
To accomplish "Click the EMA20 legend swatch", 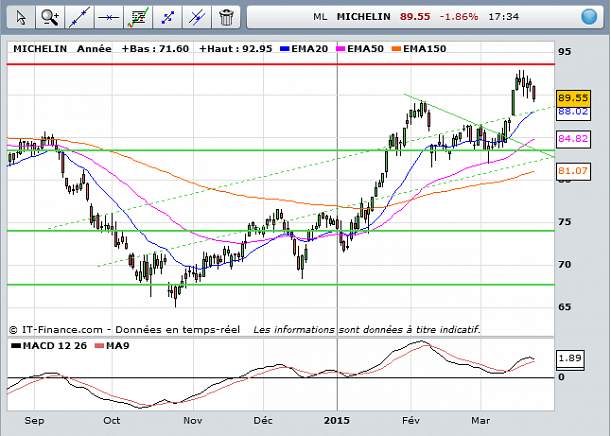I will point(285,49).
